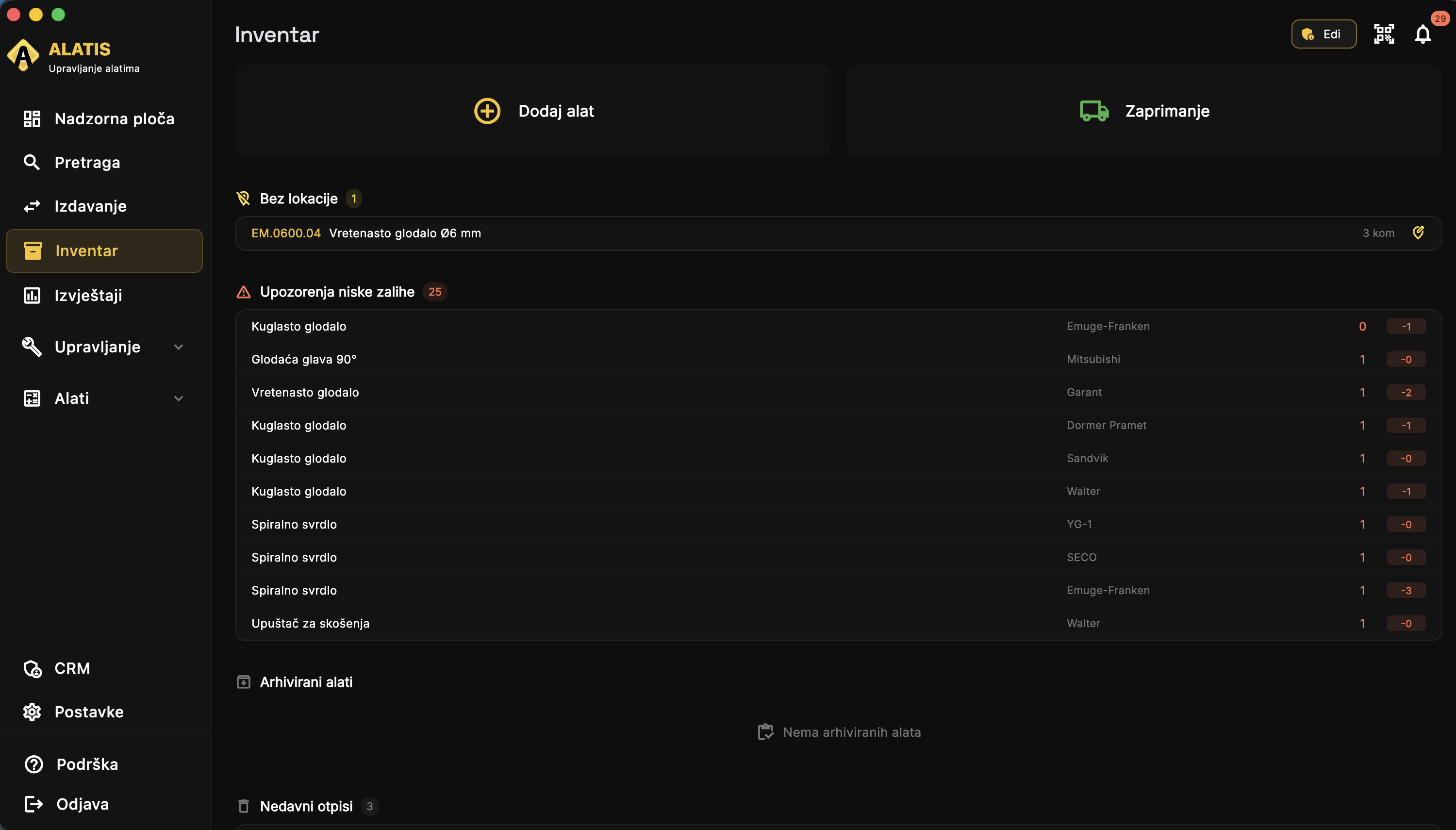Screen dimensions: 1456x830
Task: Click the green delivery truck icon
Action: coord(1094,111)
